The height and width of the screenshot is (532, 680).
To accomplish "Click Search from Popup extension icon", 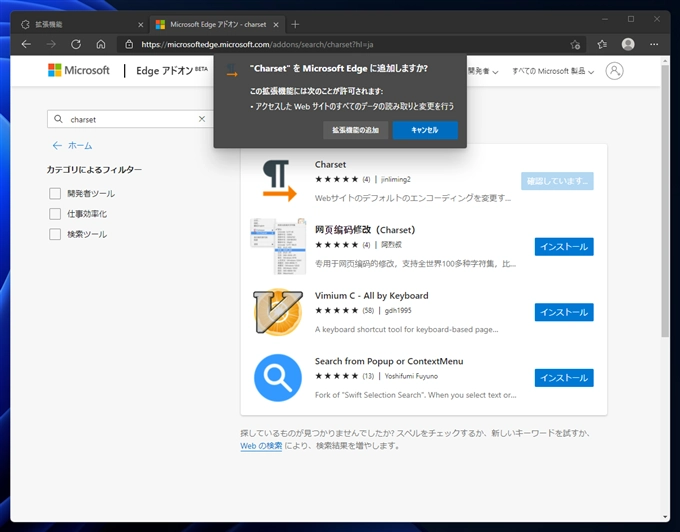I will click(278, 378).
